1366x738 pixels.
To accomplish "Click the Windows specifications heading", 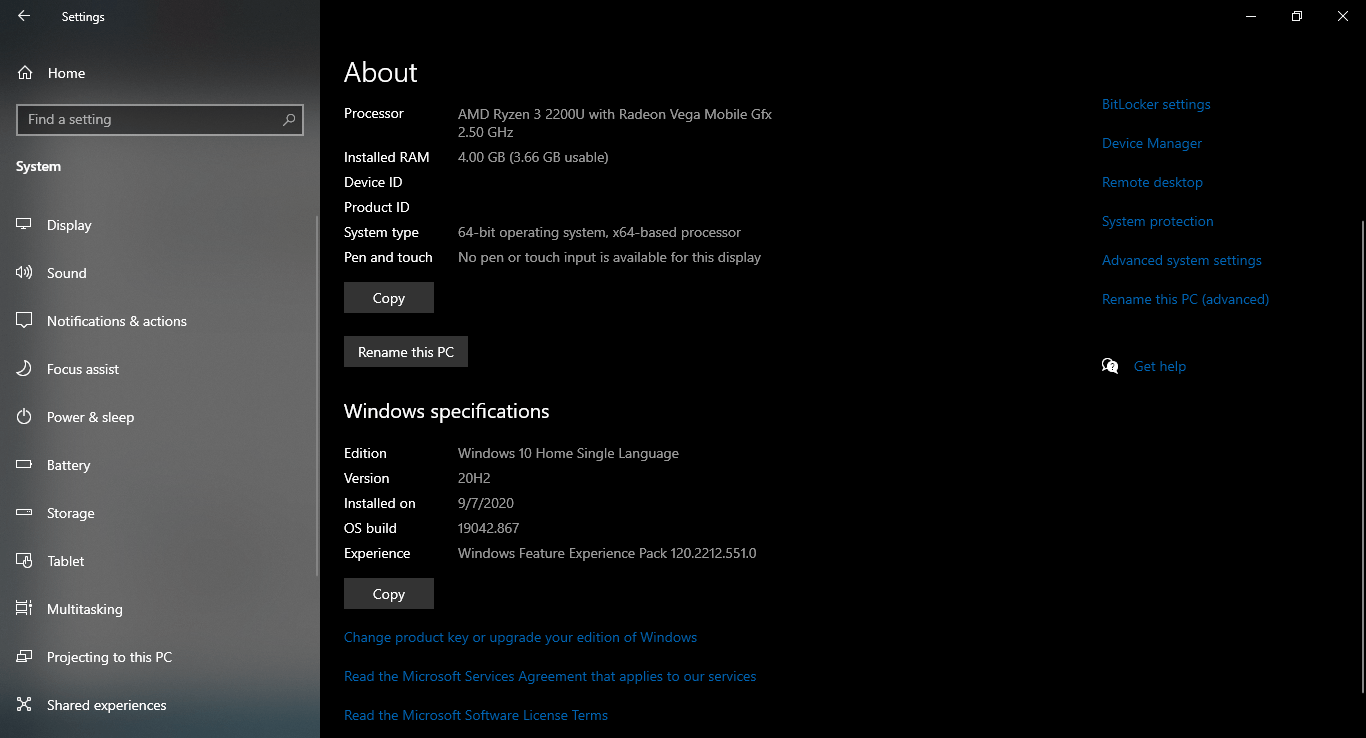I will (447, 411).
